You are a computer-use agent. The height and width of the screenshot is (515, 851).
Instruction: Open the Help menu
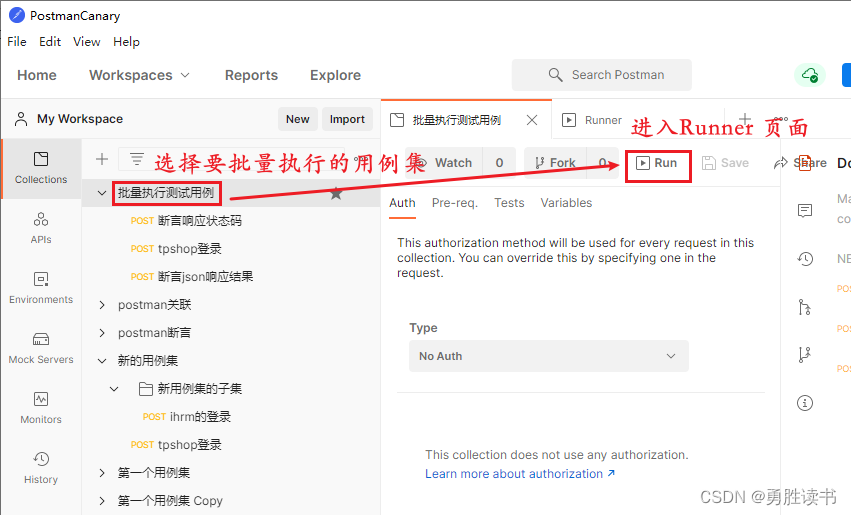126,42
